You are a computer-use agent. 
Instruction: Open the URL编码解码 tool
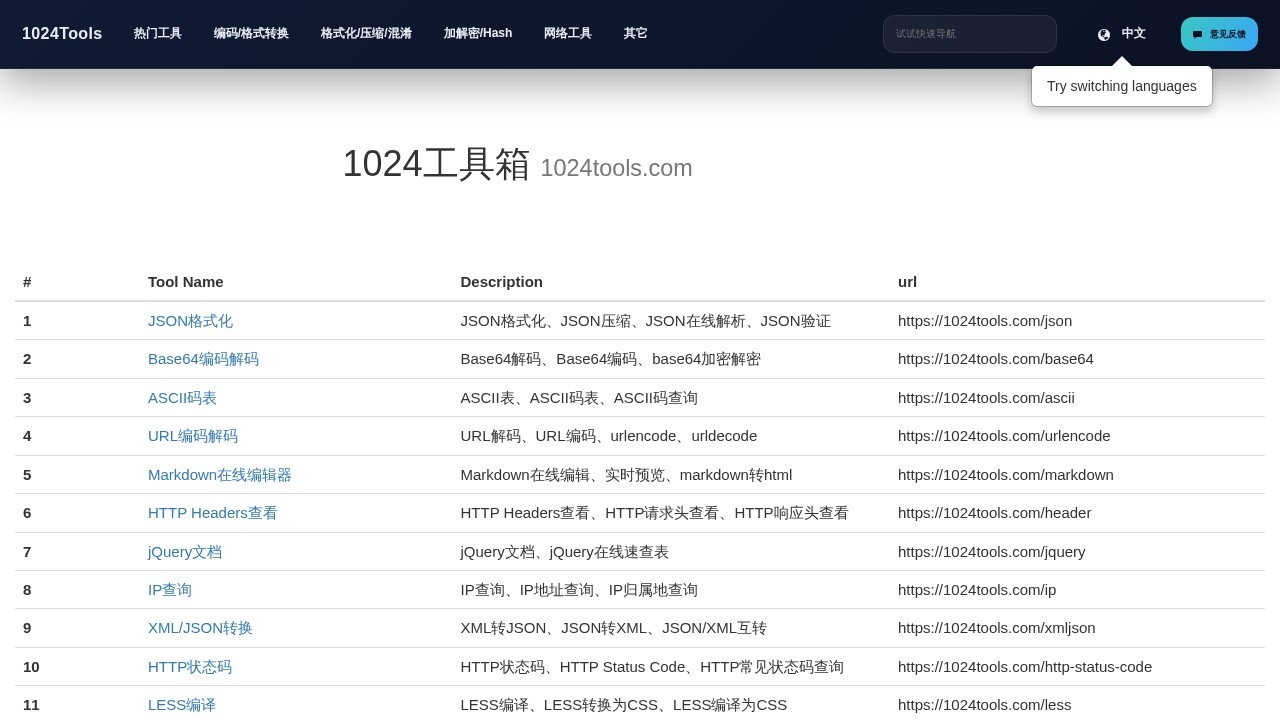click(x=193, y=436)
